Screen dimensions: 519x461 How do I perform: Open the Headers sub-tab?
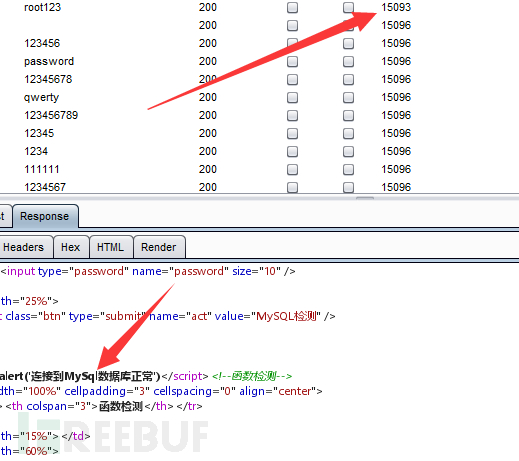24,247
